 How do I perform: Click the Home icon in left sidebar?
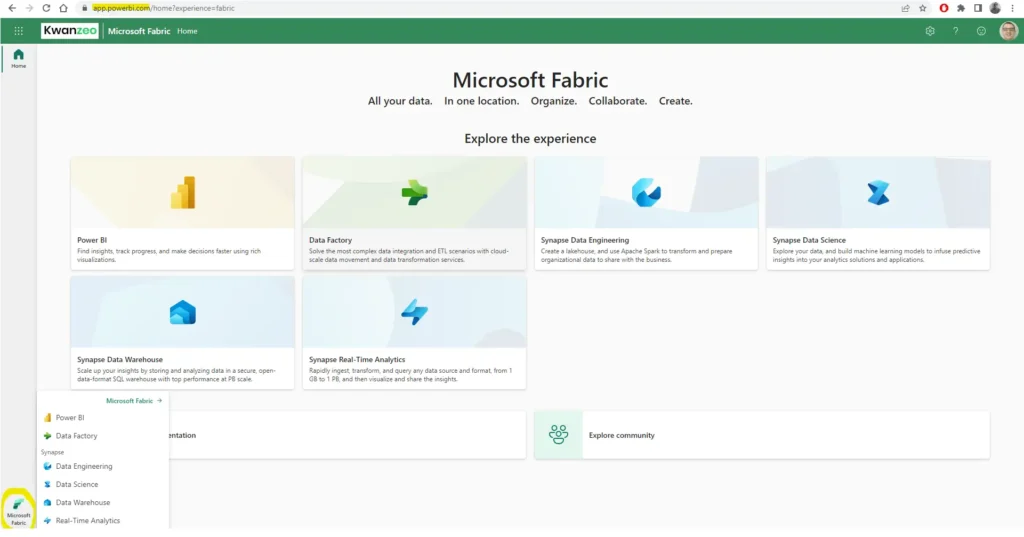18,58
